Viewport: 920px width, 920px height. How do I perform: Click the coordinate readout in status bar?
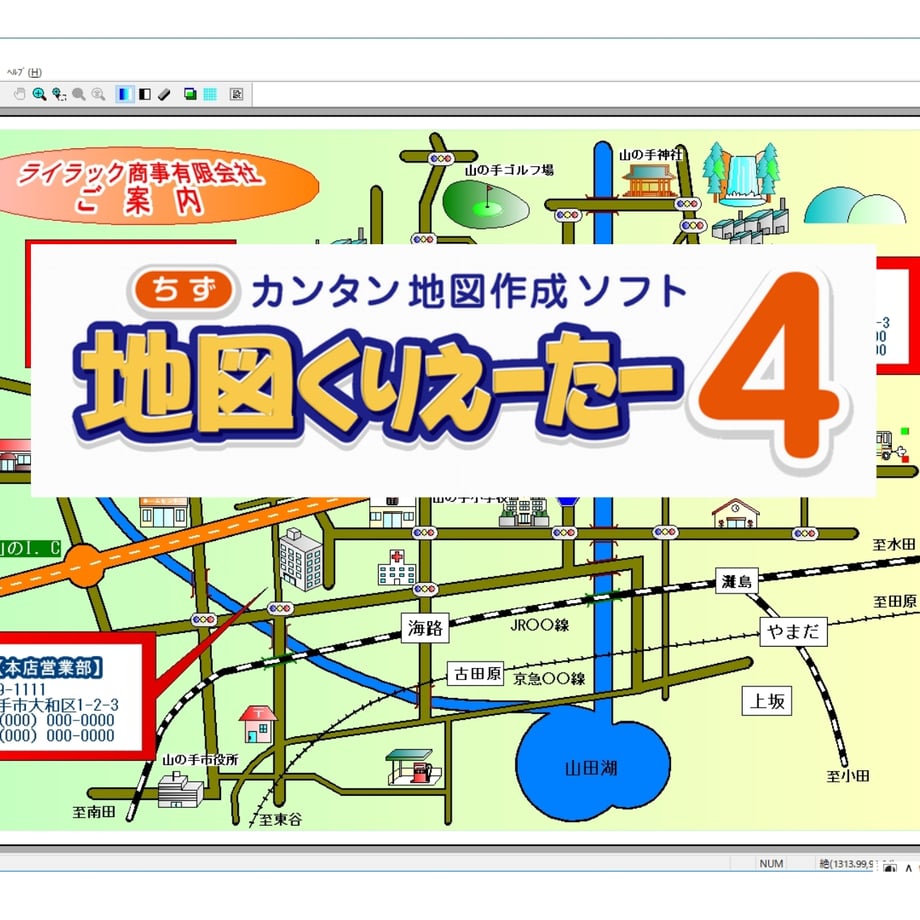click(x=847, y=864)
